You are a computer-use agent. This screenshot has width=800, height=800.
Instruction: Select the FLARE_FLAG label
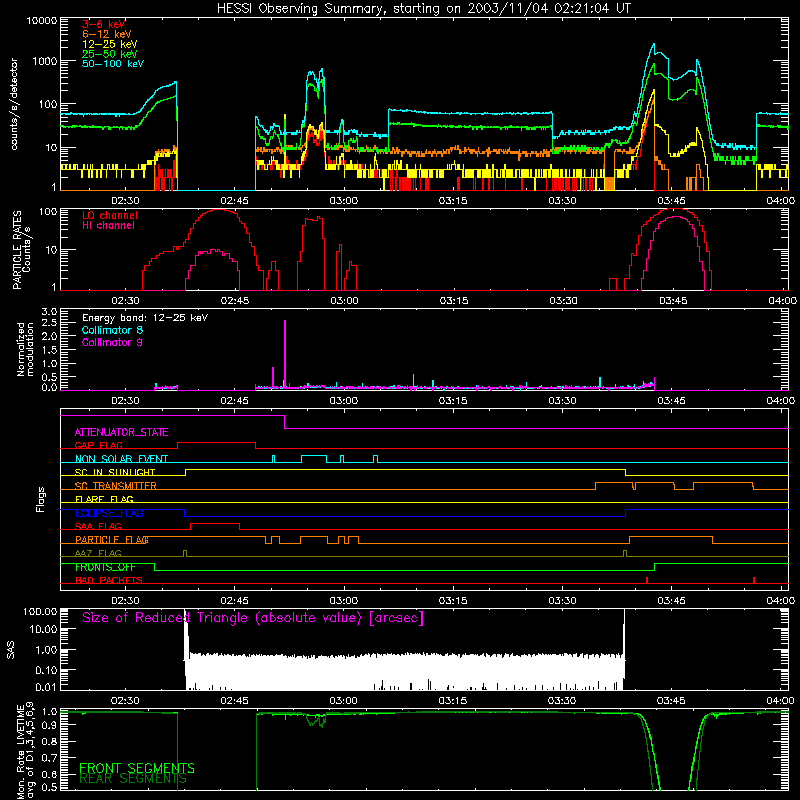pyautogui.click(x=104, y=499)
